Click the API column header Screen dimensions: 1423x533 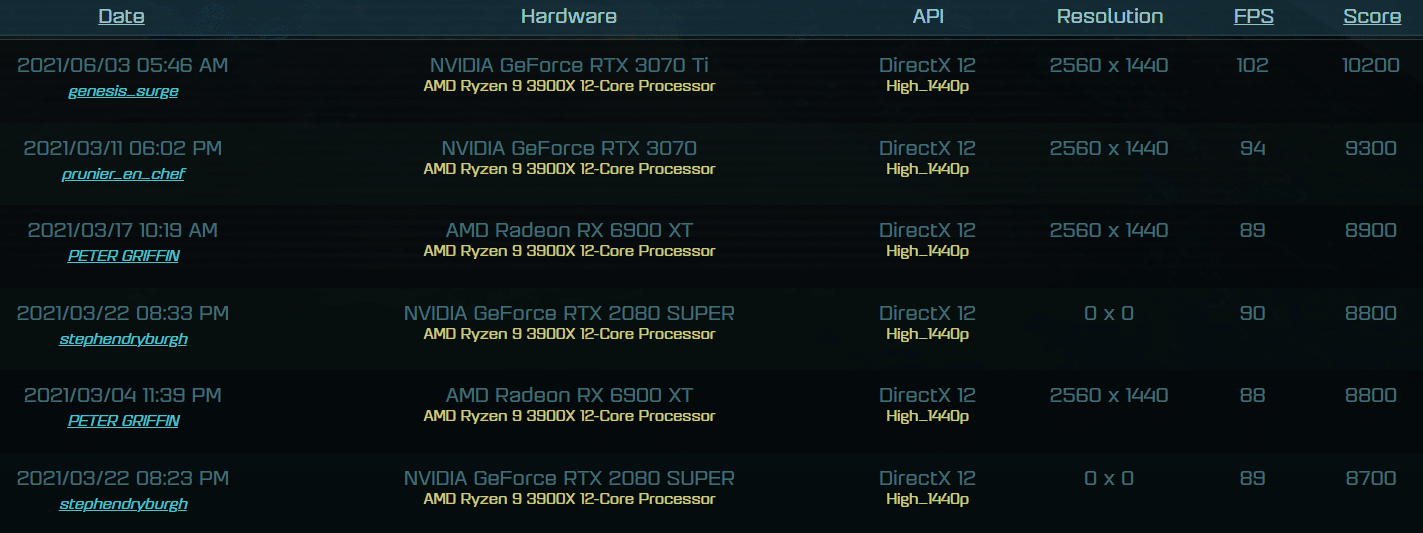928,16
